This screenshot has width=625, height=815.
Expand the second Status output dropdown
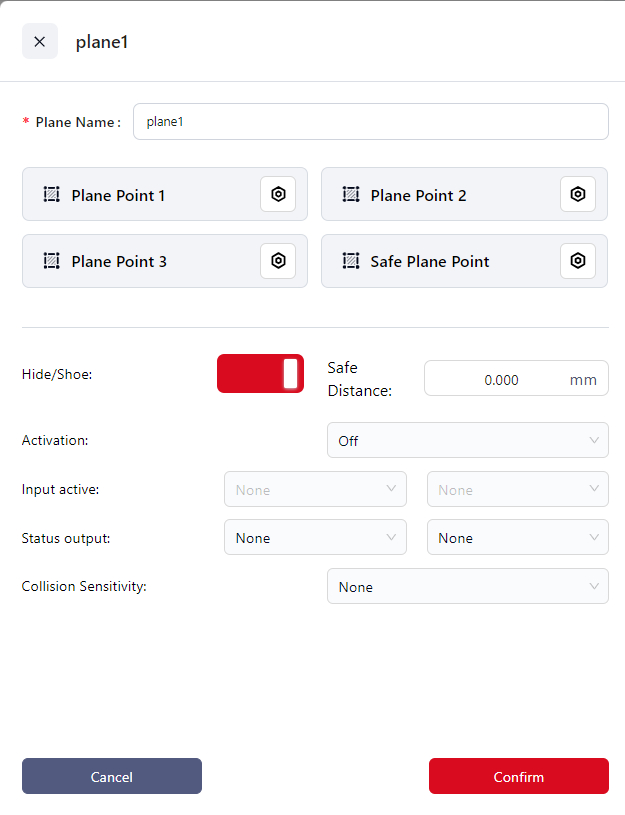click(517, 538)
